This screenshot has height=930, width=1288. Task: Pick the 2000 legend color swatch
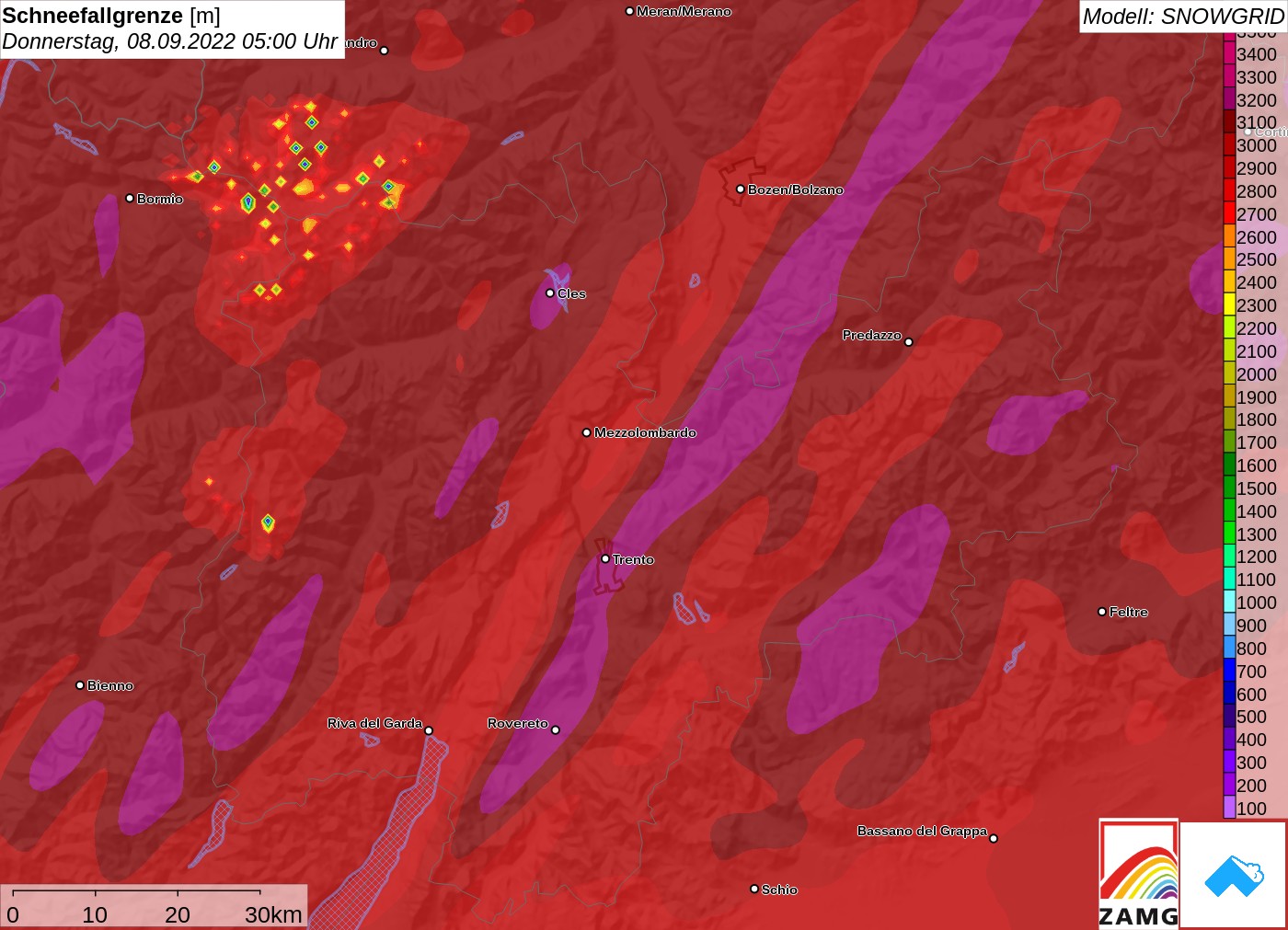pyautogui.click(x=1229, y=373)
